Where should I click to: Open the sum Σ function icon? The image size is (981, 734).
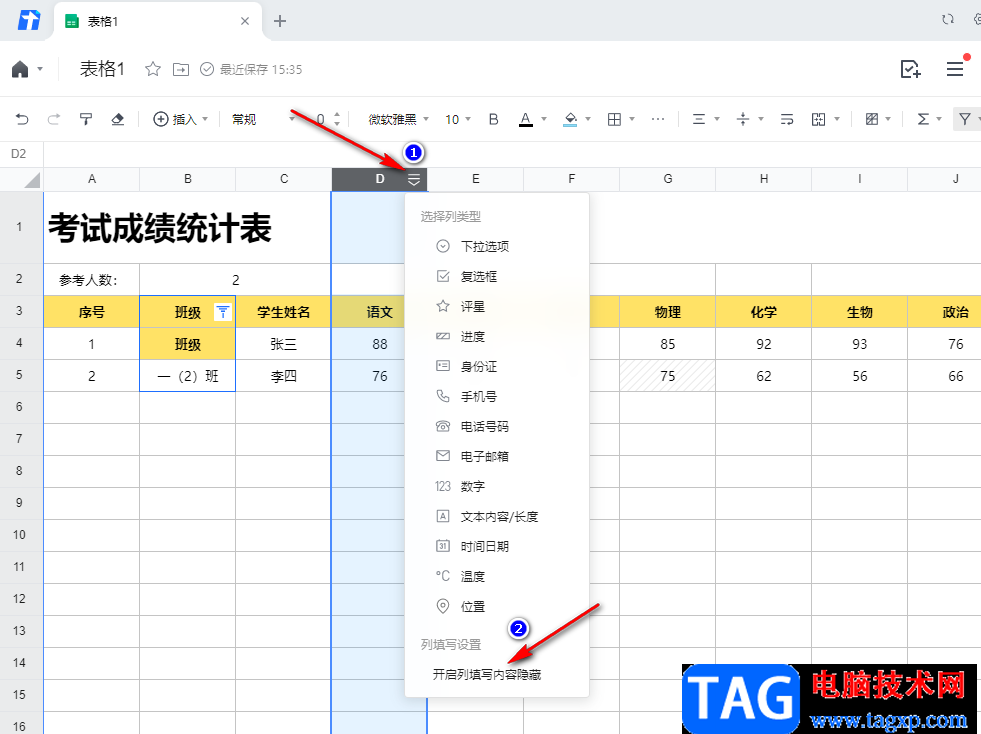click(x=923, y=119)
